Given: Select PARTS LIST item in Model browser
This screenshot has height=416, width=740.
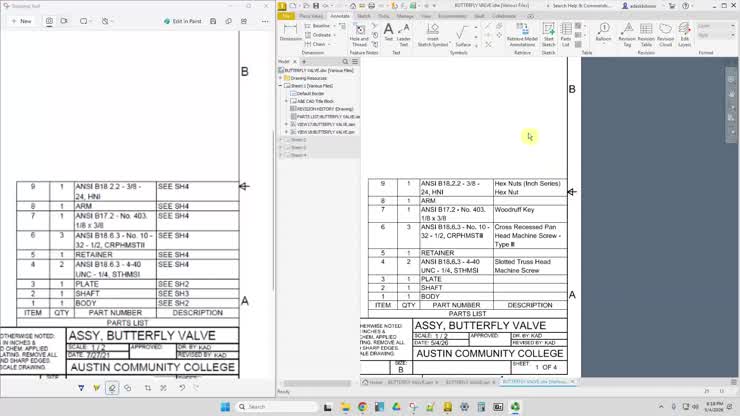Looking at the screenshot, I should 325,117.
